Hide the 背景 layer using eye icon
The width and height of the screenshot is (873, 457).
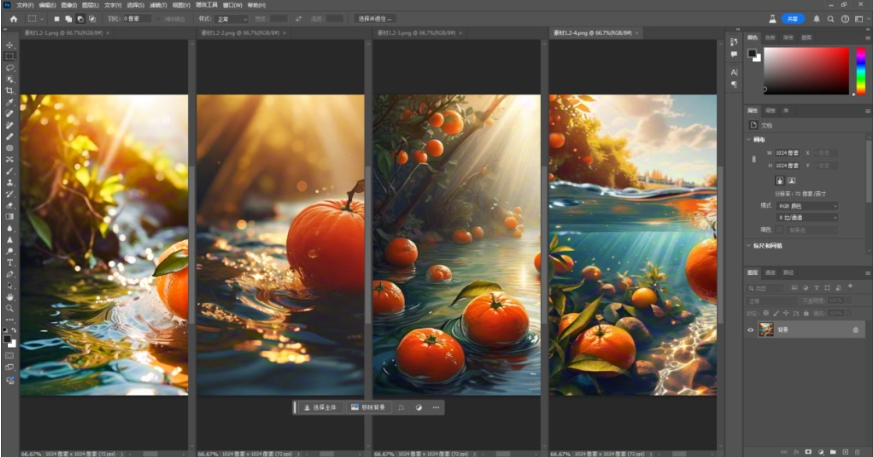[751, 329]
